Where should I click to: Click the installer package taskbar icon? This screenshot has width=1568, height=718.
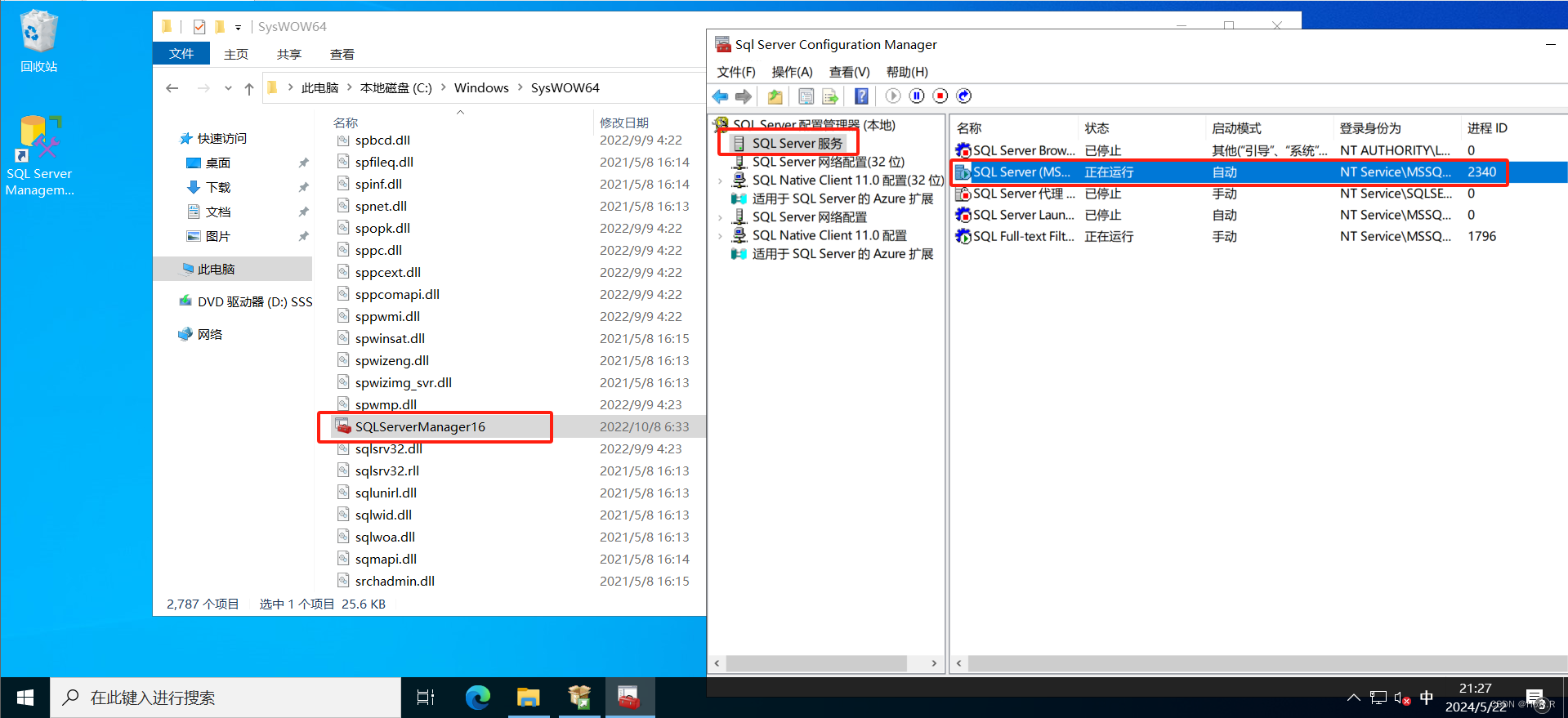coord(579,698)
